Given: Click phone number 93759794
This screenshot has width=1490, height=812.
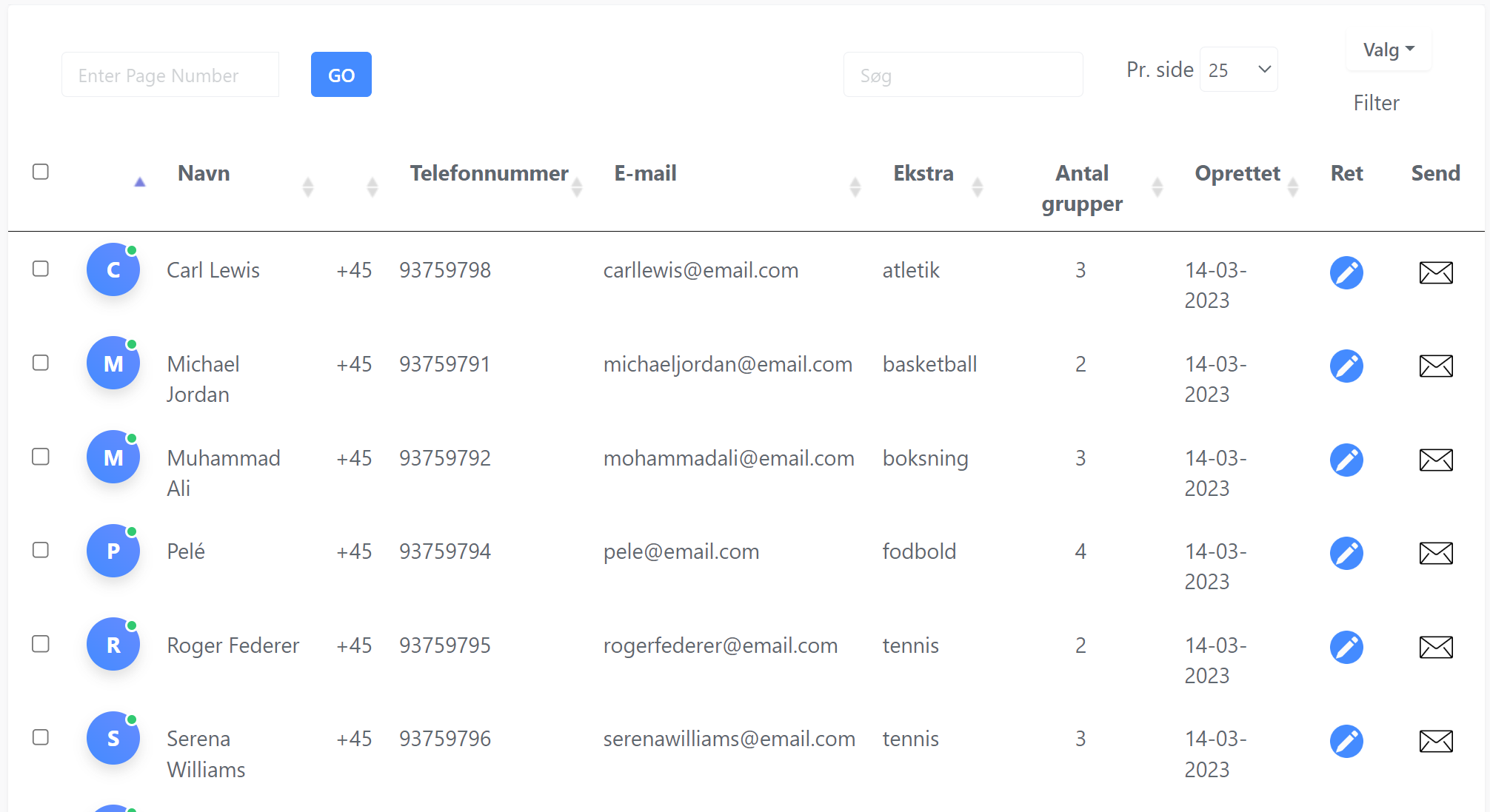Looking at the screenshot, I should tap(445, 551).
